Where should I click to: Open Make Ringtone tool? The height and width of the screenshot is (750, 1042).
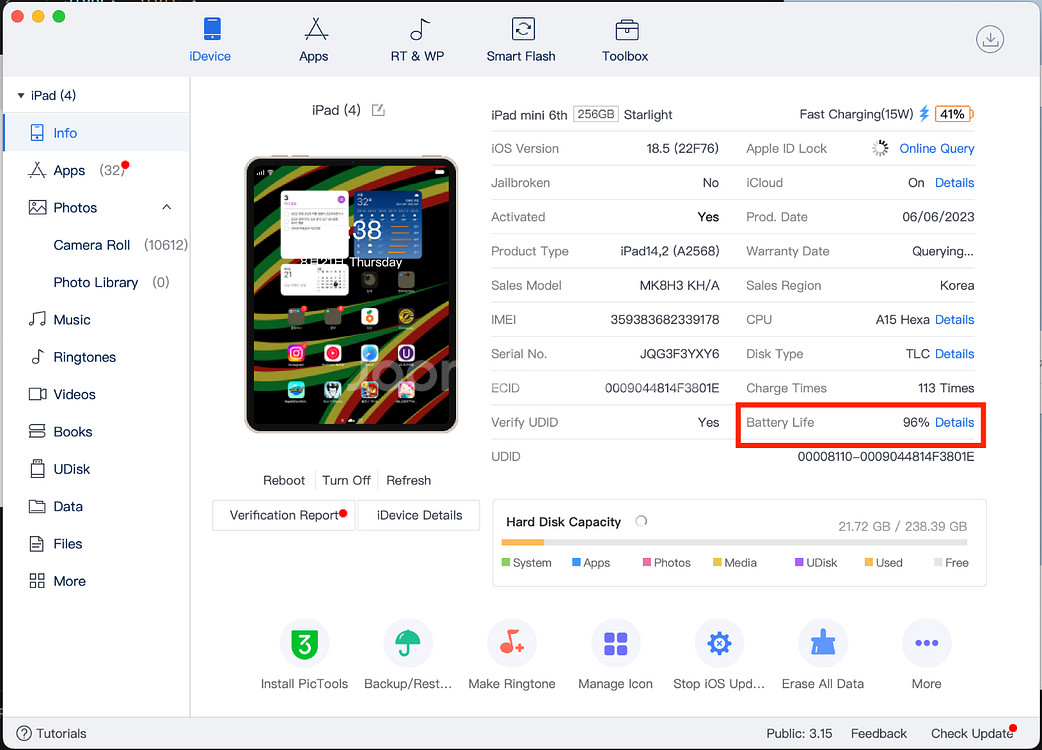click(x=512, y=654)
